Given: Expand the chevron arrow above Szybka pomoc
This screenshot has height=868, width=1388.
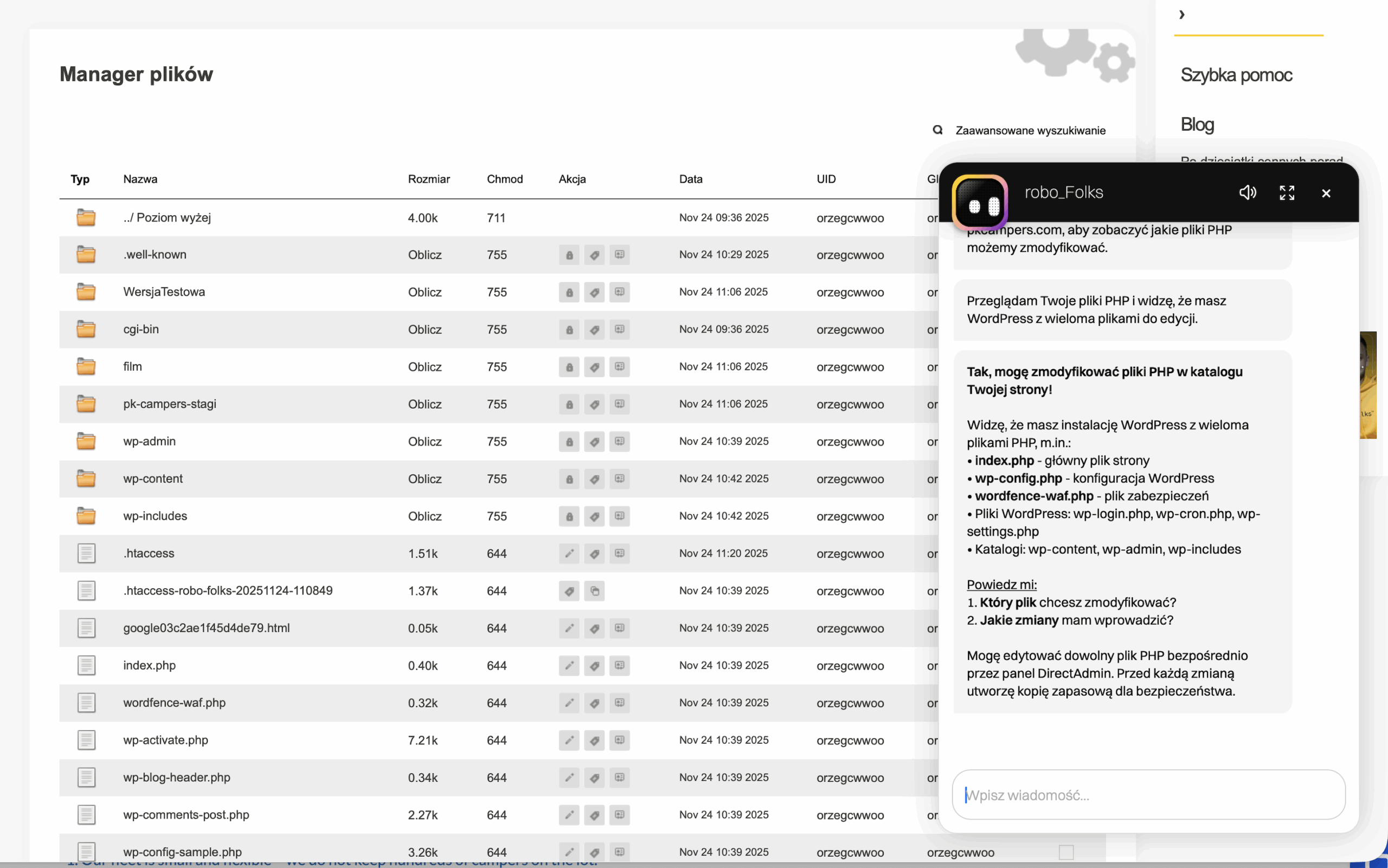Looking at the screenshot, I should (1181, 15).
